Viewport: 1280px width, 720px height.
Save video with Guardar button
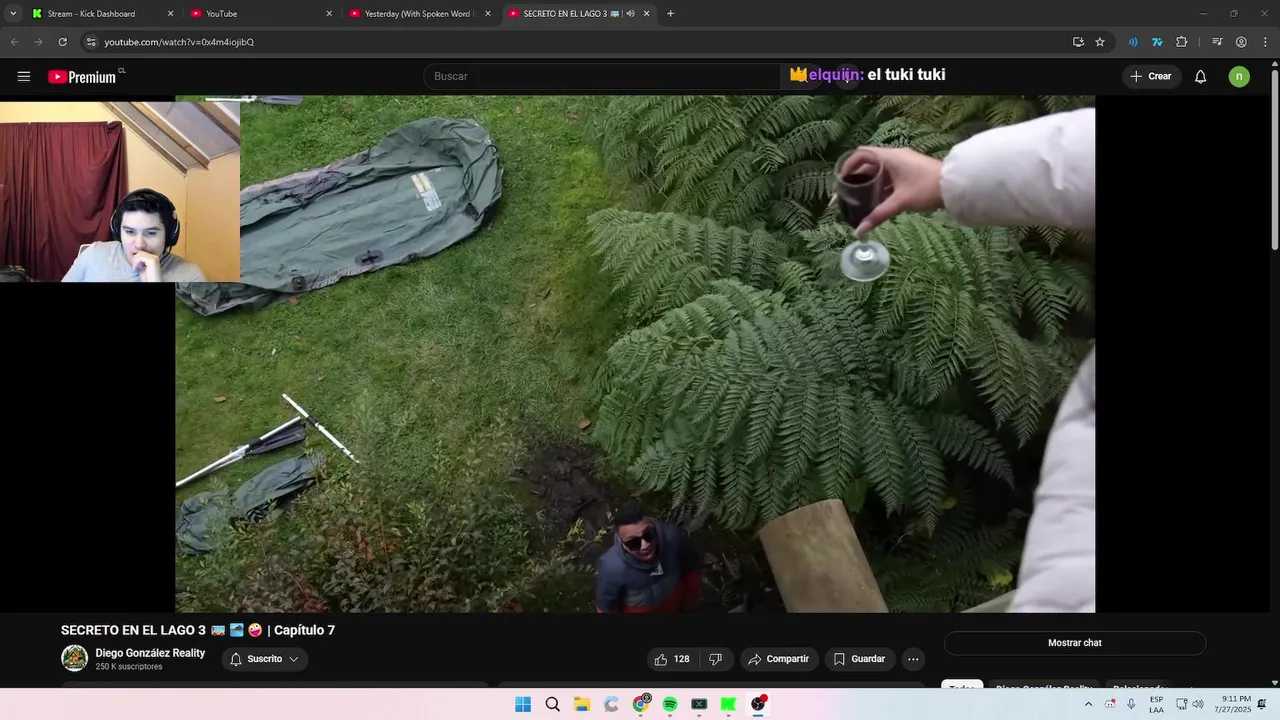860,659
